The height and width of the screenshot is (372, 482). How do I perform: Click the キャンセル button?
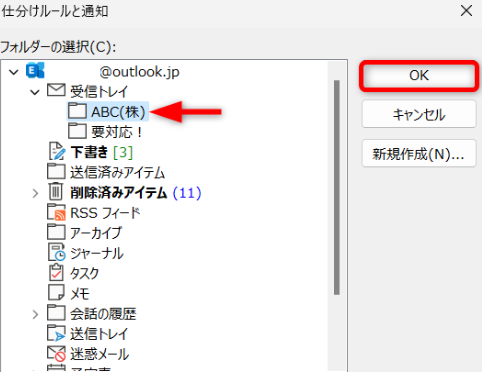click(419, 114)
